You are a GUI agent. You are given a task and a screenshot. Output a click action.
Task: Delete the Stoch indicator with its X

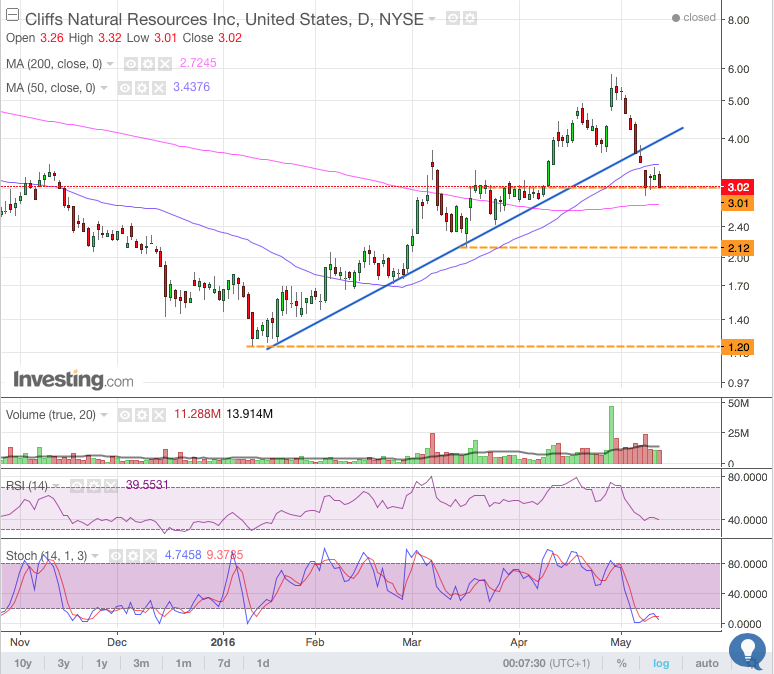click(x=150, y=556)
